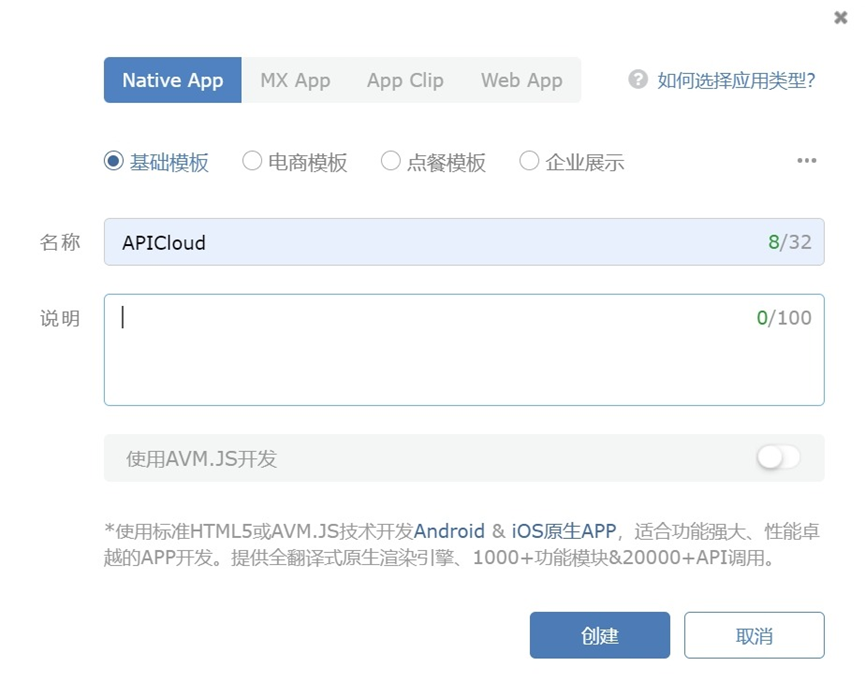Open the Web App tab

521,80
